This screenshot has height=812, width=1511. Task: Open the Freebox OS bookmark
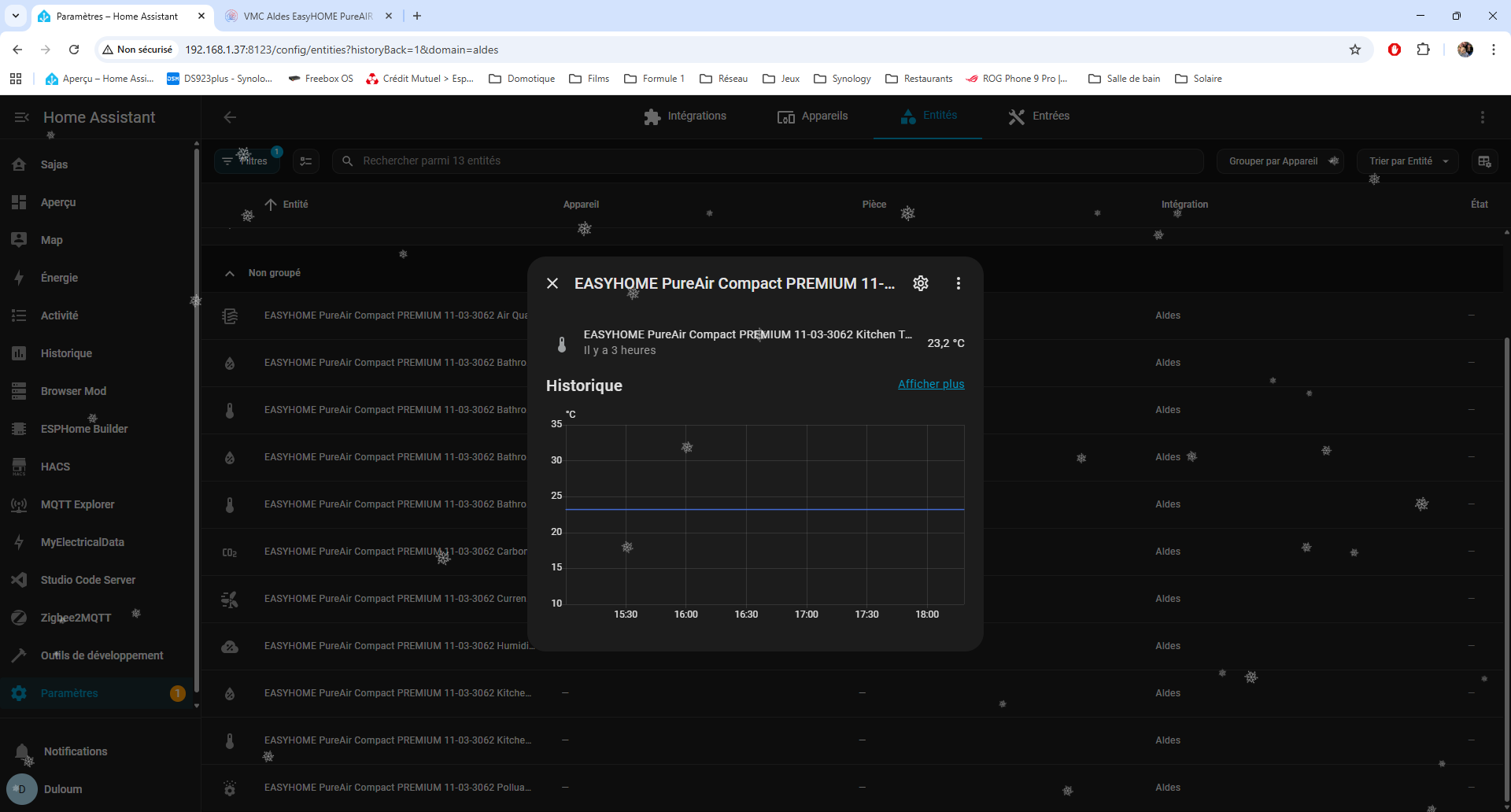320,79
